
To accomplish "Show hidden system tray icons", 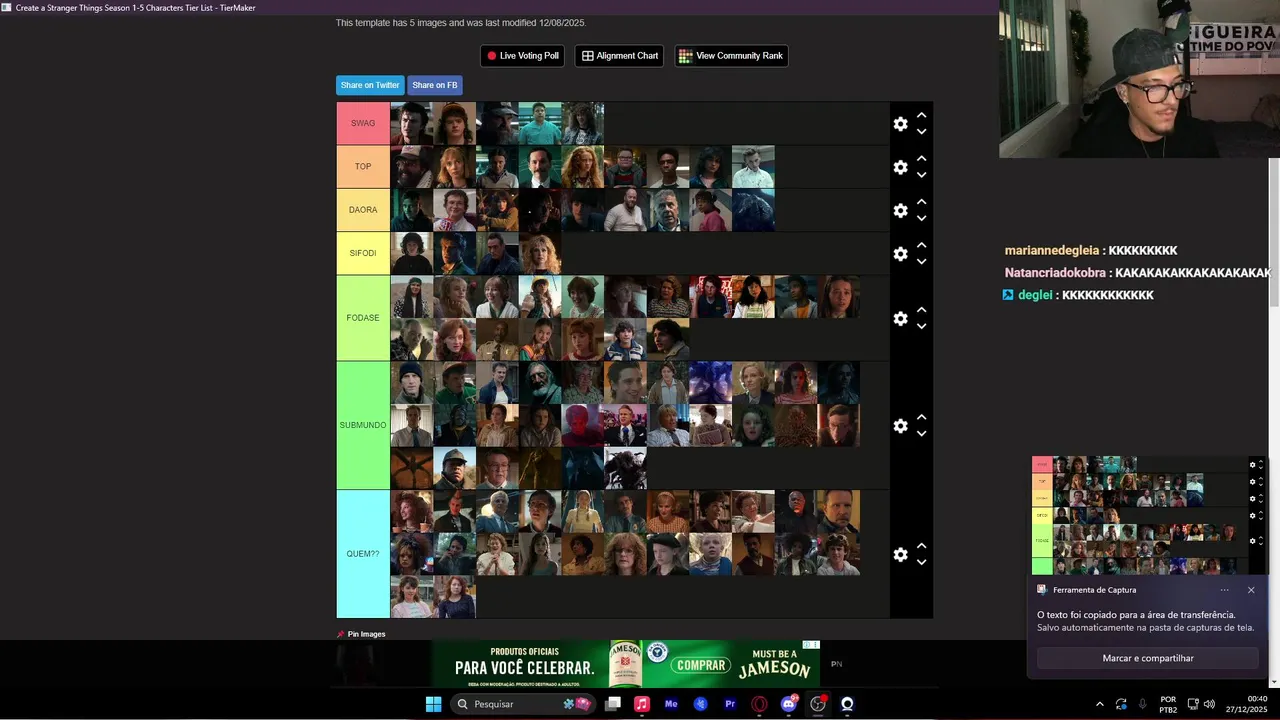I will point(1100,704).
